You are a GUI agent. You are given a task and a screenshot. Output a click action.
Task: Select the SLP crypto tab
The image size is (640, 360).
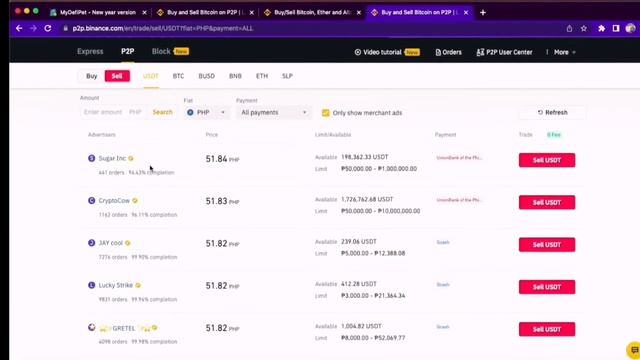287,76
